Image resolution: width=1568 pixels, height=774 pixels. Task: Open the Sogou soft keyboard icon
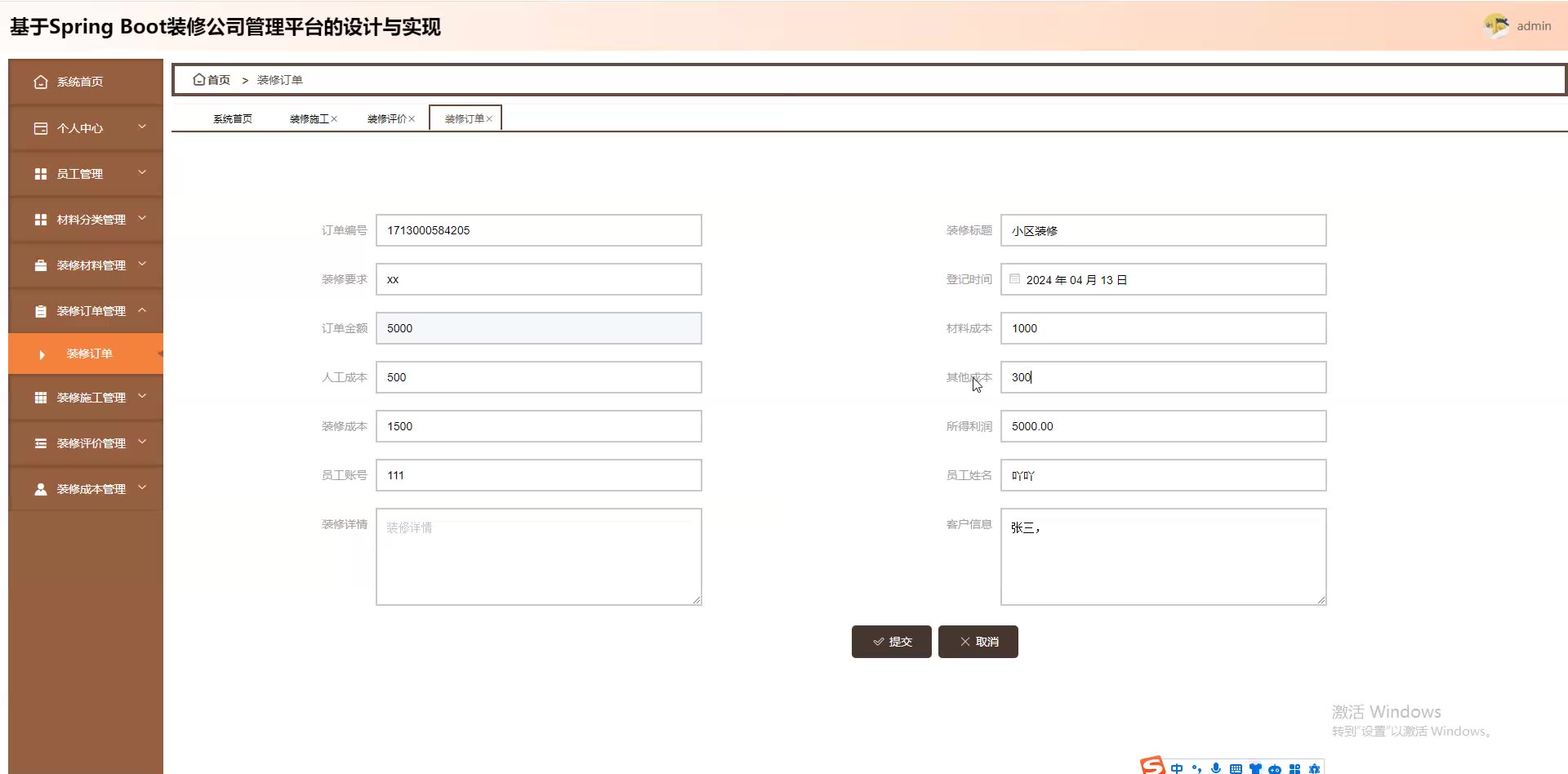pos(1236,768)
